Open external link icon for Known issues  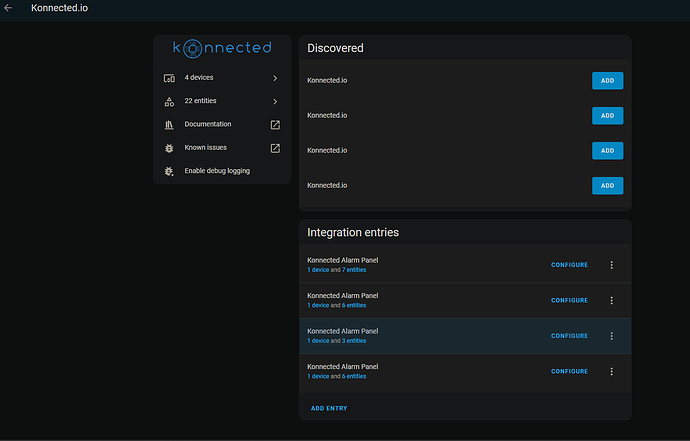(275, 148)
